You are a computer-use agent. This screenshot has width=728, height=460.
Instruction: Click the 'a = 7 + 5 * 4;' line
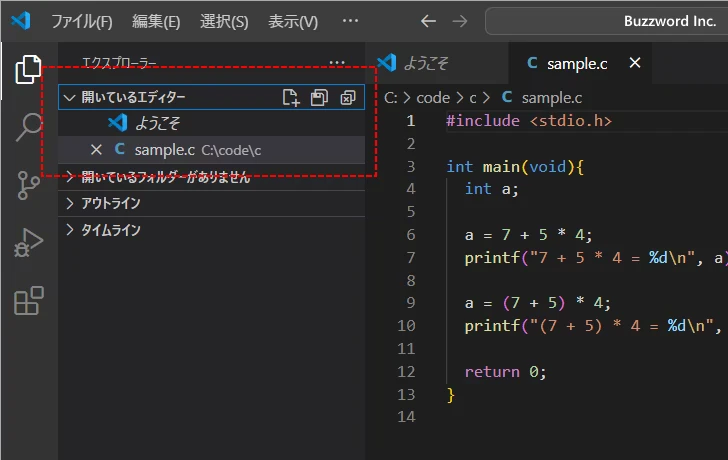pos(528,235)
